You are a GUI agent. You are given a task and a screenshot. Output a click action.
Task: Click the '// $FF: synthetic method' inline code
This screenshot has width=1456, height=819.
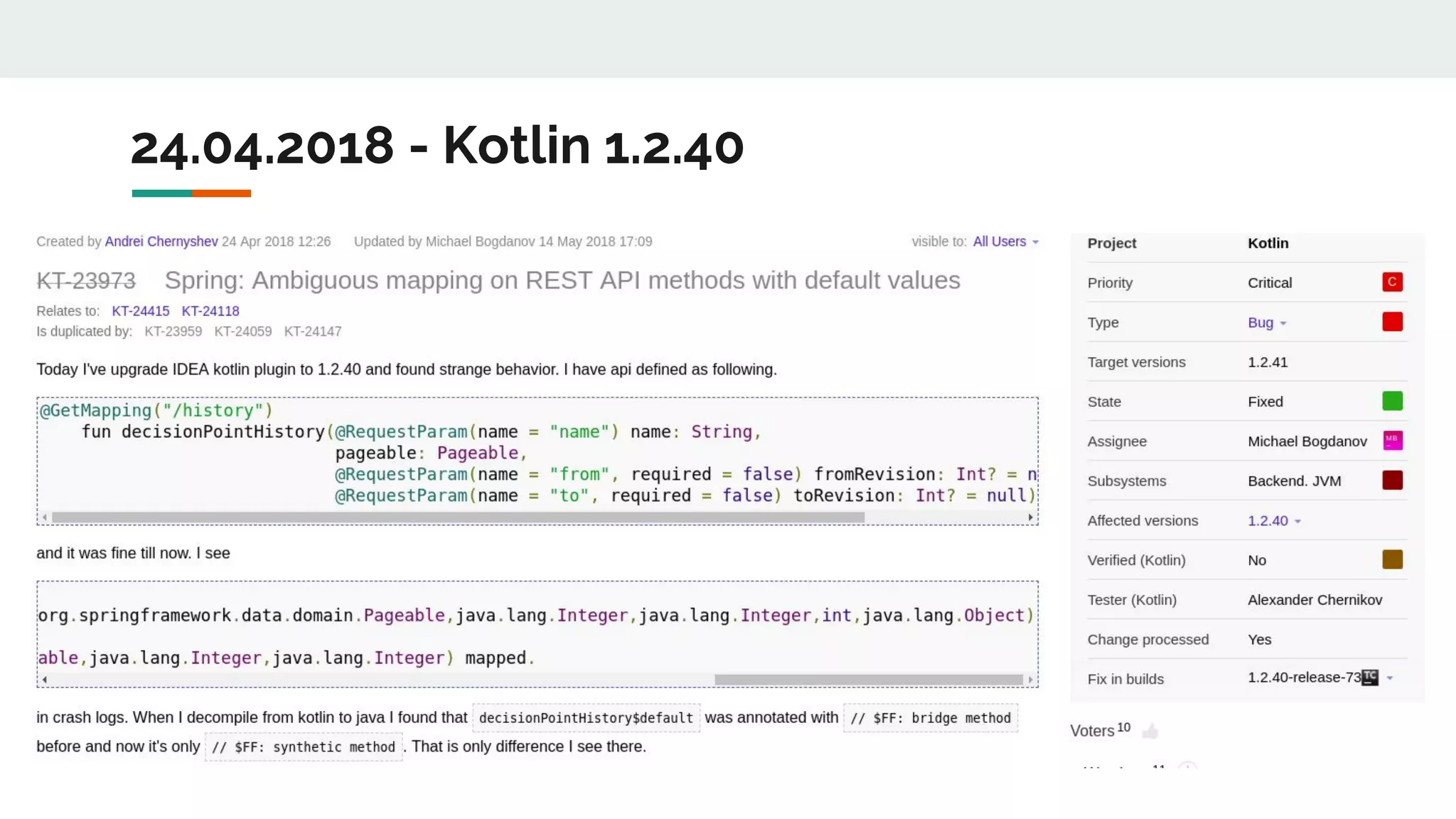pyautogui.click(x=304, y=747)
